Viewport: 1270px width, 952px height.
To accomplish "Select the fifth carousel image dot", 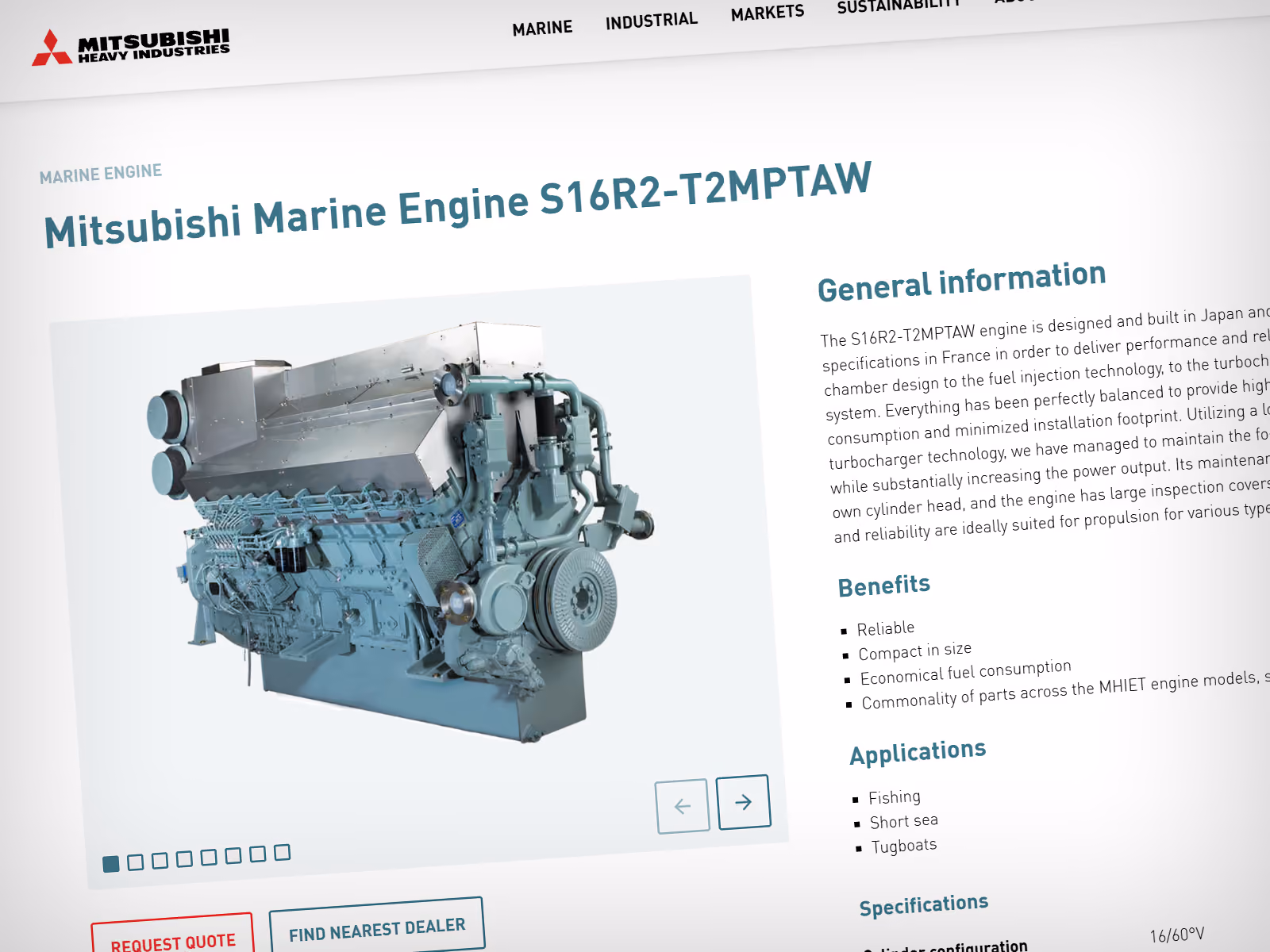I will 209,858.
